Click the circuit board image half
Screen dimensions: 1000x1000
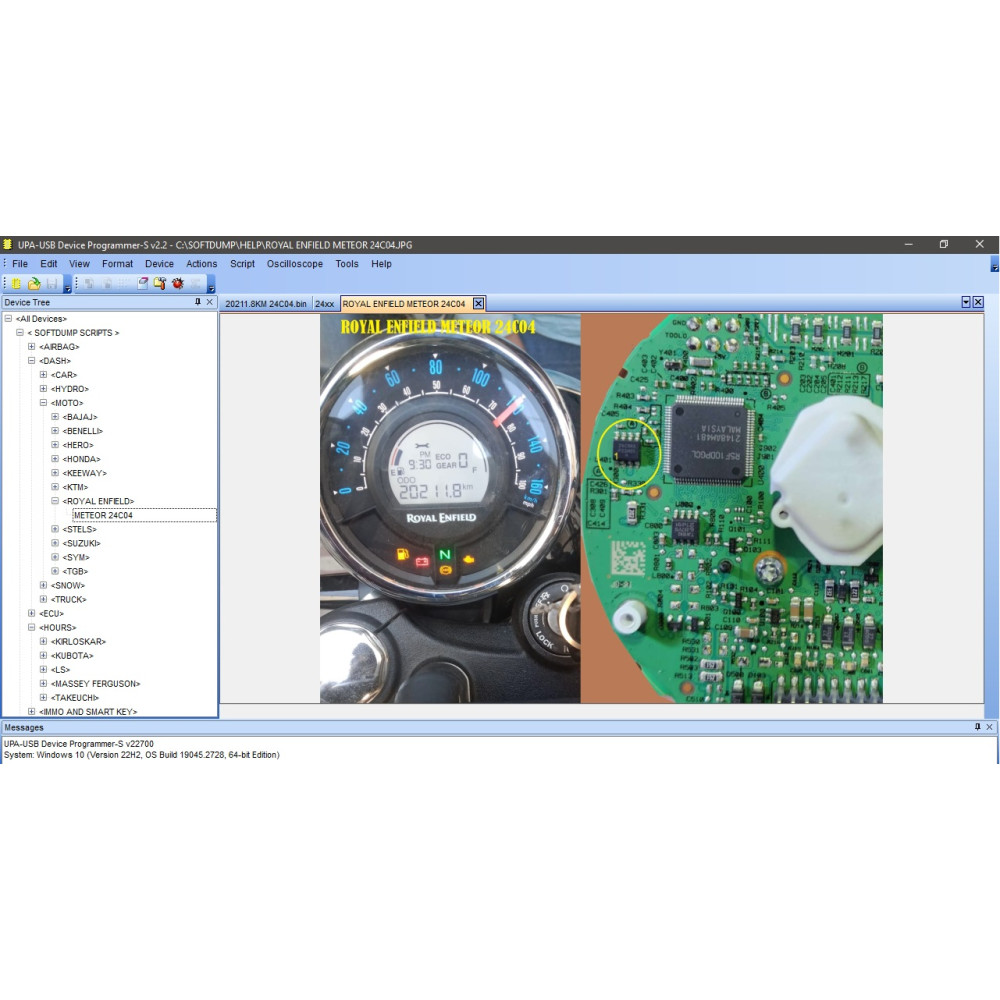pyautogui.click(x=732, y=508)
